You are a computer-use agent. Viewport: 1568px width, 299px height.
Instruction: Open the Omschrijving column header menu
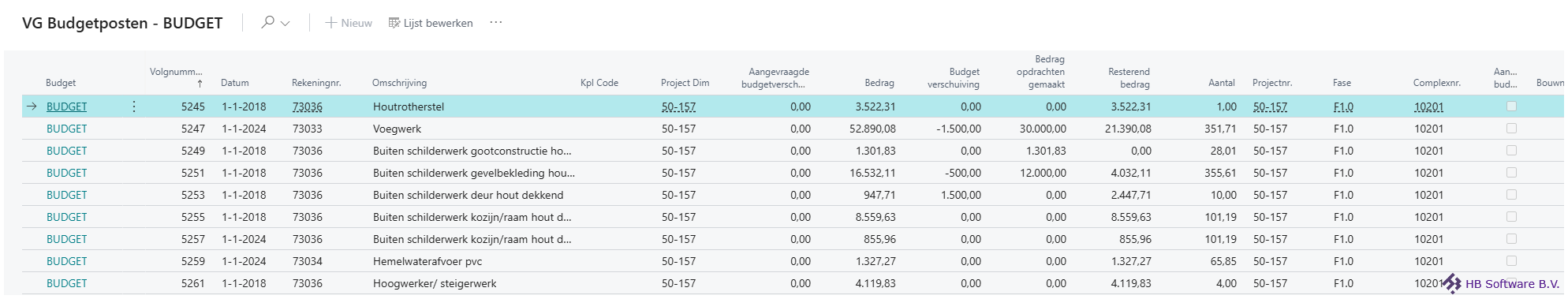[399, 83]
